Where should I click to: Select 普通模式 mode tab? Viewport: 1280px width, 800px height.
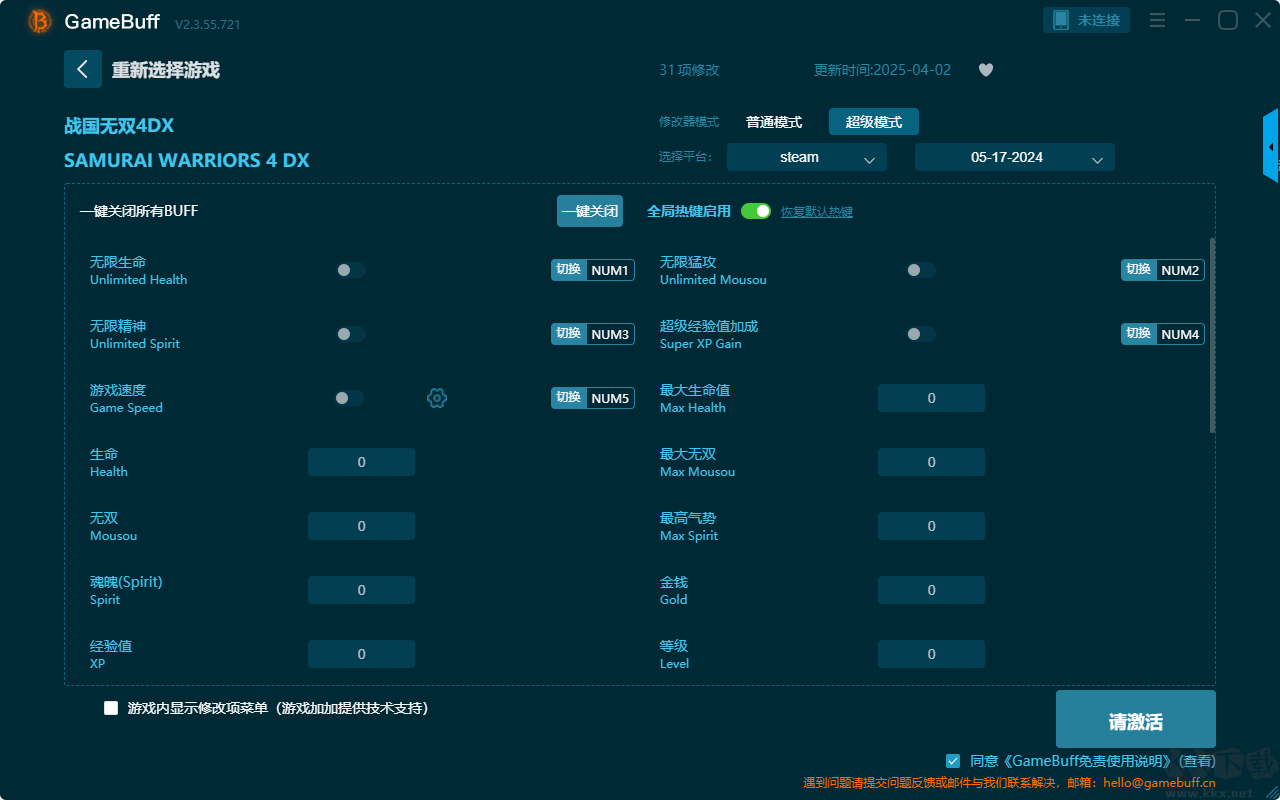[x=774, y=122]
